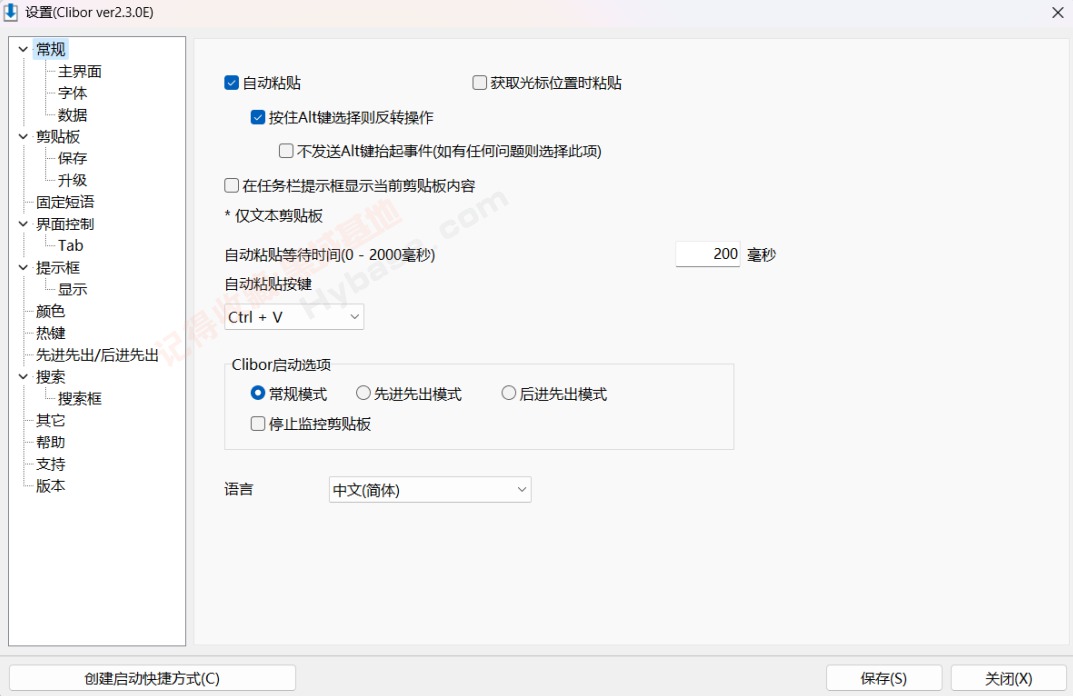Check 在任务栏提示框显示当前剪贴板内容 option
1073x696 pixels.
[232, 185]
